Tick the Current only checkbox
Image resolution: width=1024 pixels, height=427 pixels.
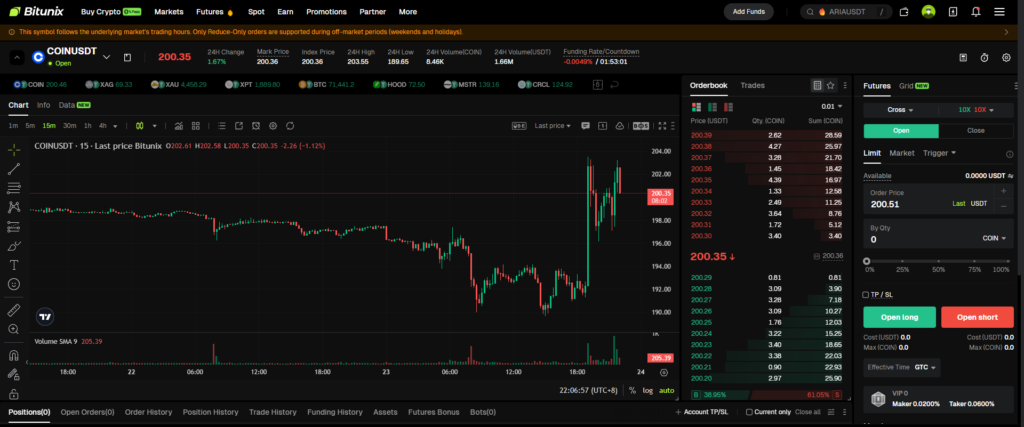(x=749, y=412)
